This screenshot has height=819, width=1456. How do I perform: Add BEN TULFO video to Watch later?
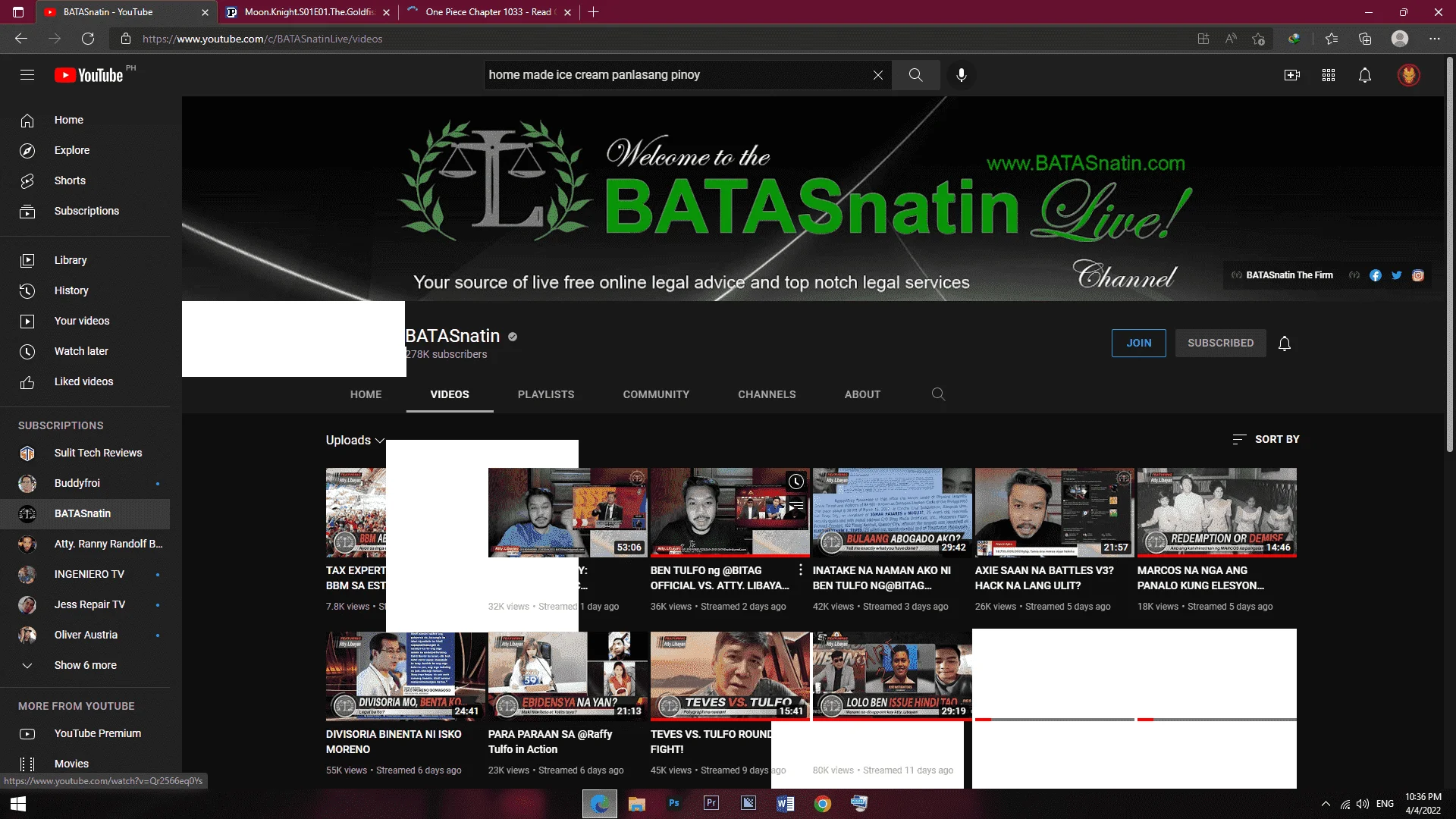(795, 482)
